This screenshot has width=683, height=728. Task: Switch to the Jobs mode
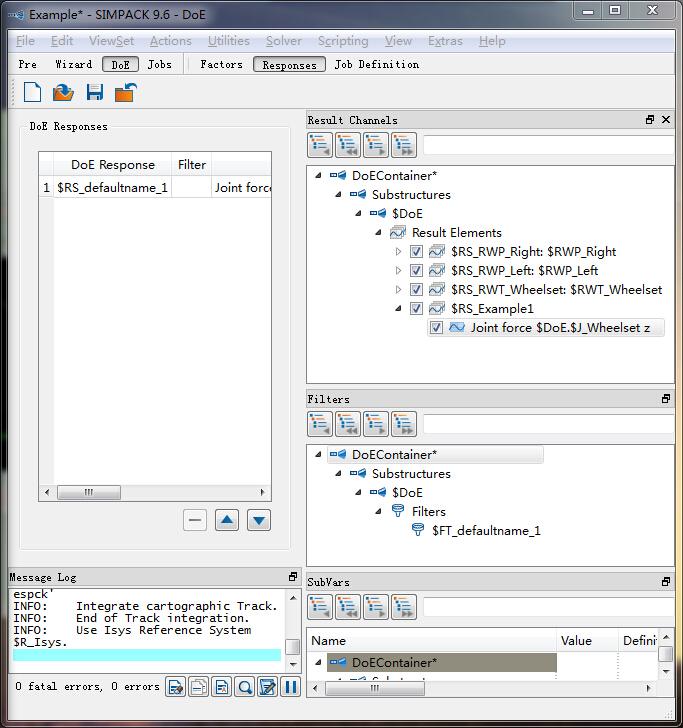(160, 65)
